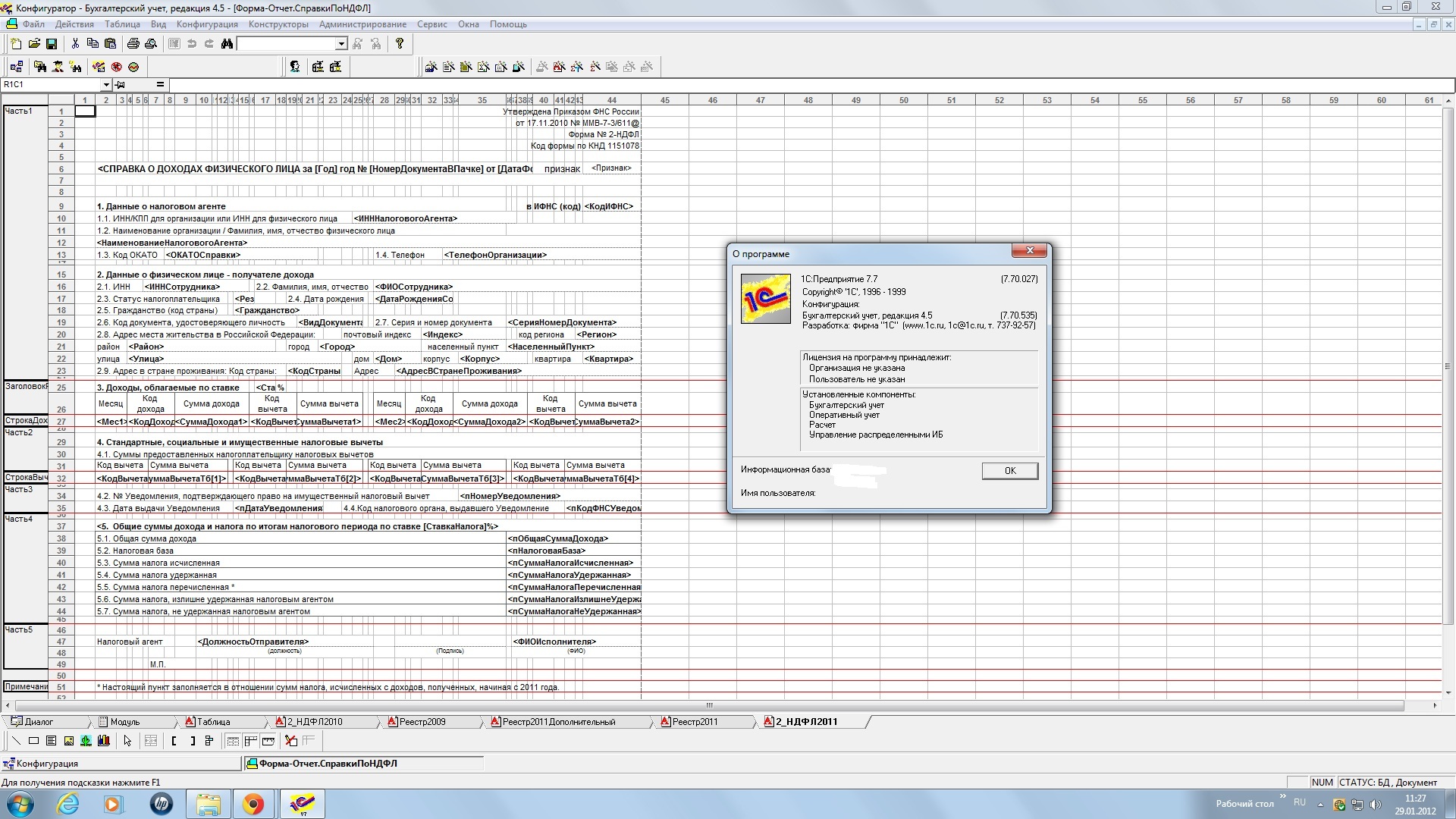
Task: Expand the search text dropdown
Action: tap(341, 44)
